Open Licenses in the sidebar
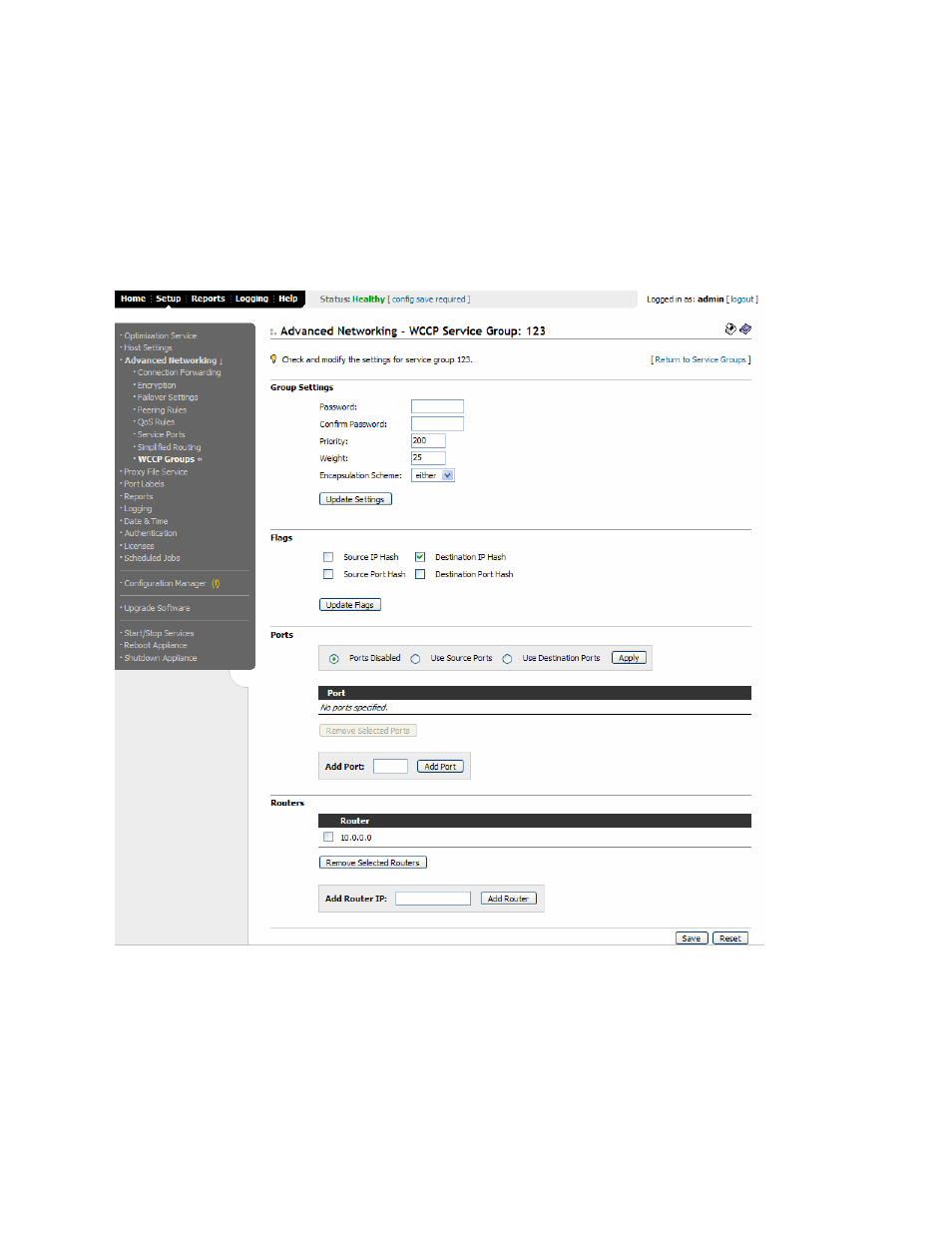 pos(139,546)
